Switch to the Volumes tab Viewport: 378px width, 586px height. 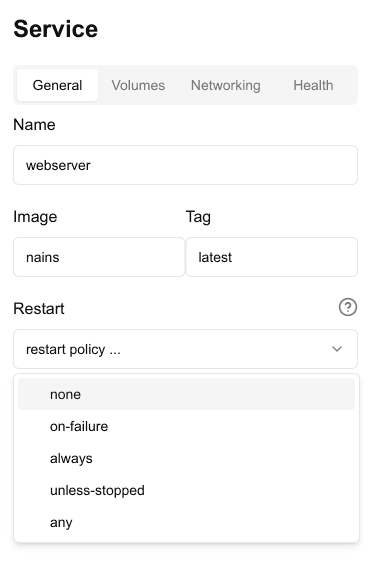[x=138, y=85]
